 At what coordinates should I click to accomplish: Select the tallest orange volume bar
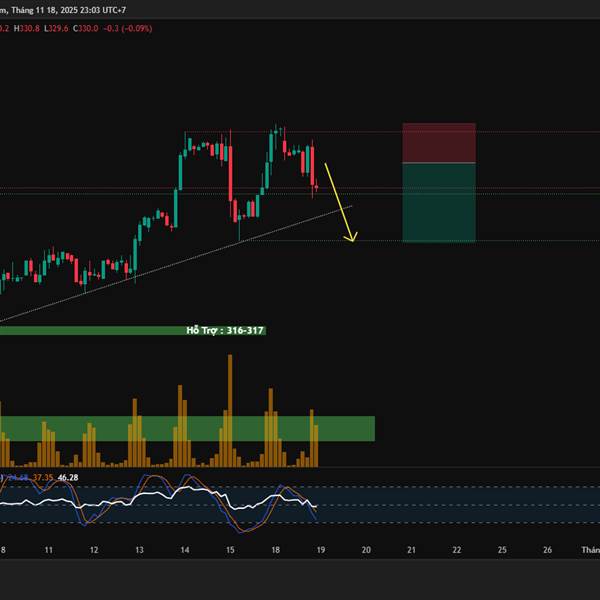tap(230, 411)
